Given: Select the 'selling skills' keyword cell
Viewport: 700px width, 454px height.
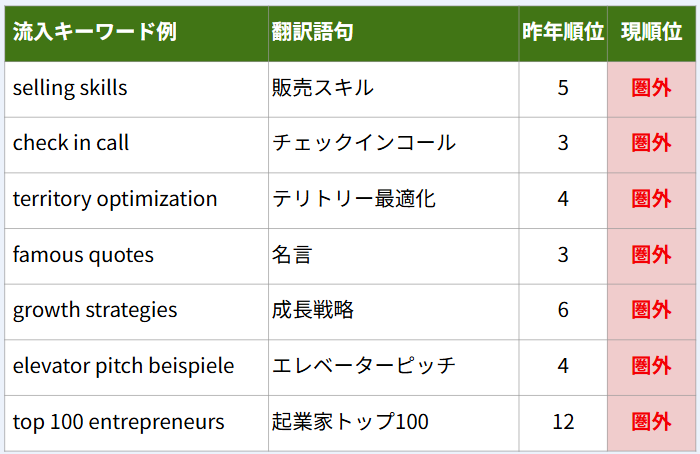Looking at the screenshot, I should (70, 88).
